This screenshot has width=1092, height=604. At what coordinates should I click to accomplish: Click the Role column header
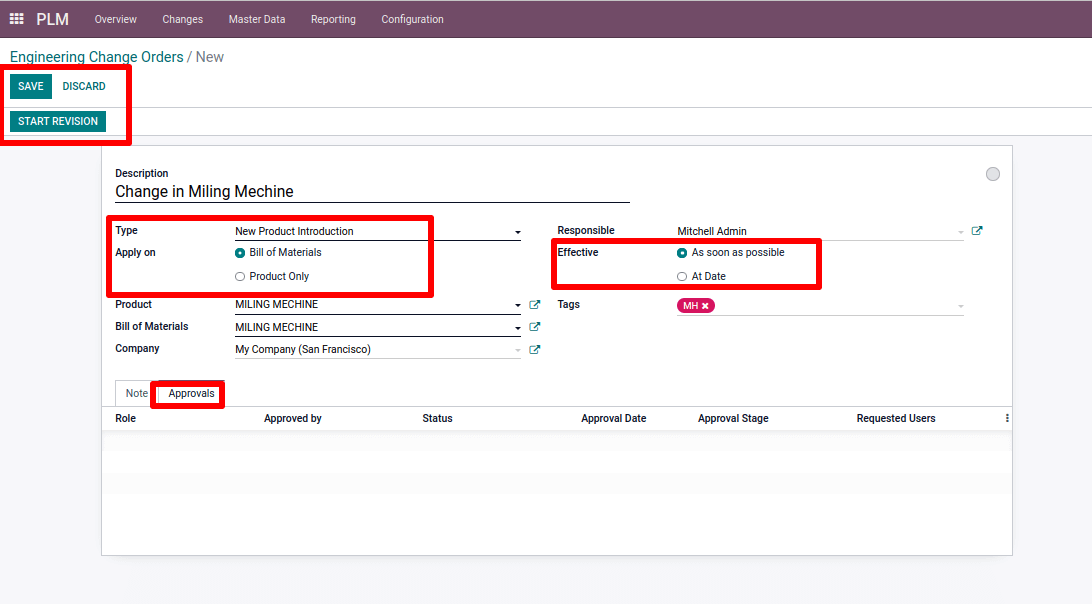[125, 419]
